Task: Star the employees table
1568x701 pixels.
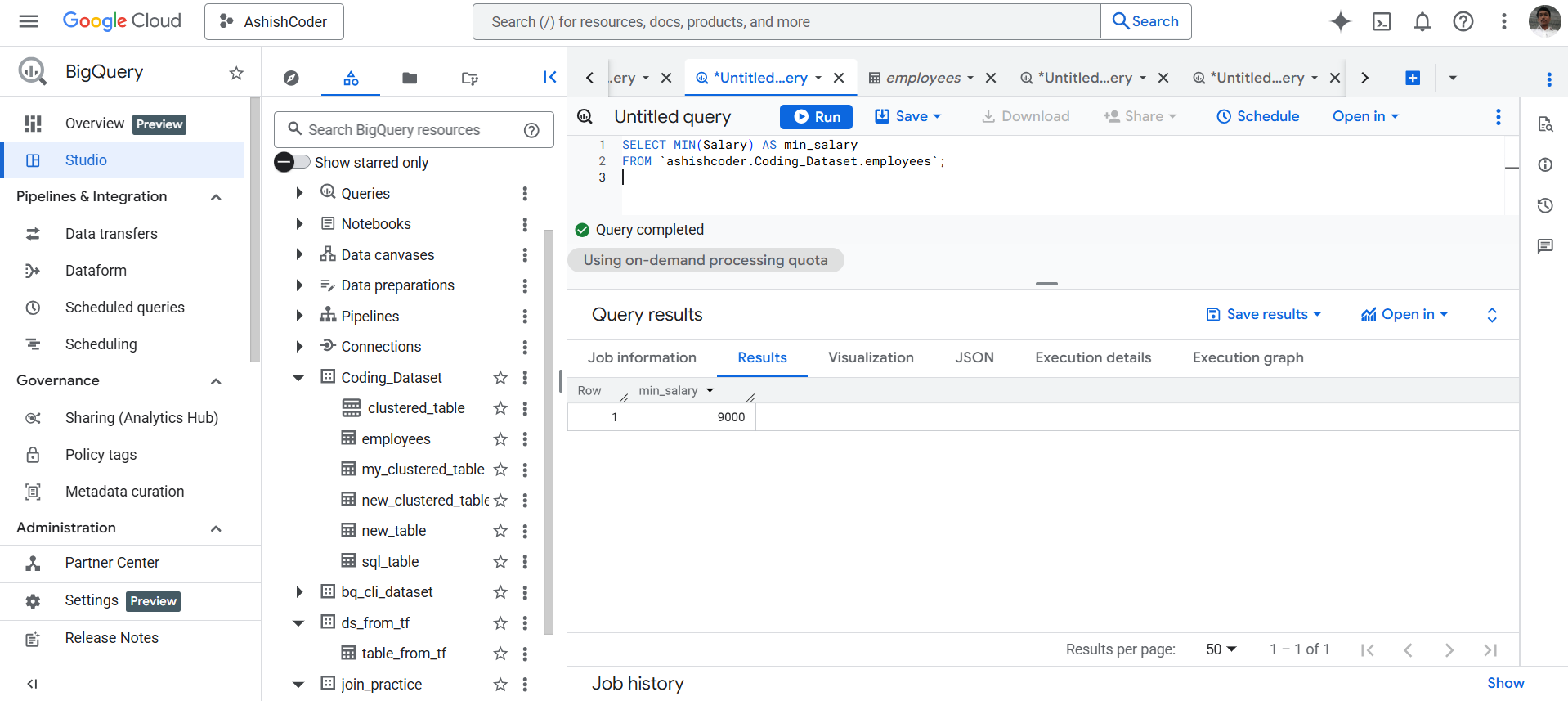Action: (500, 439)
